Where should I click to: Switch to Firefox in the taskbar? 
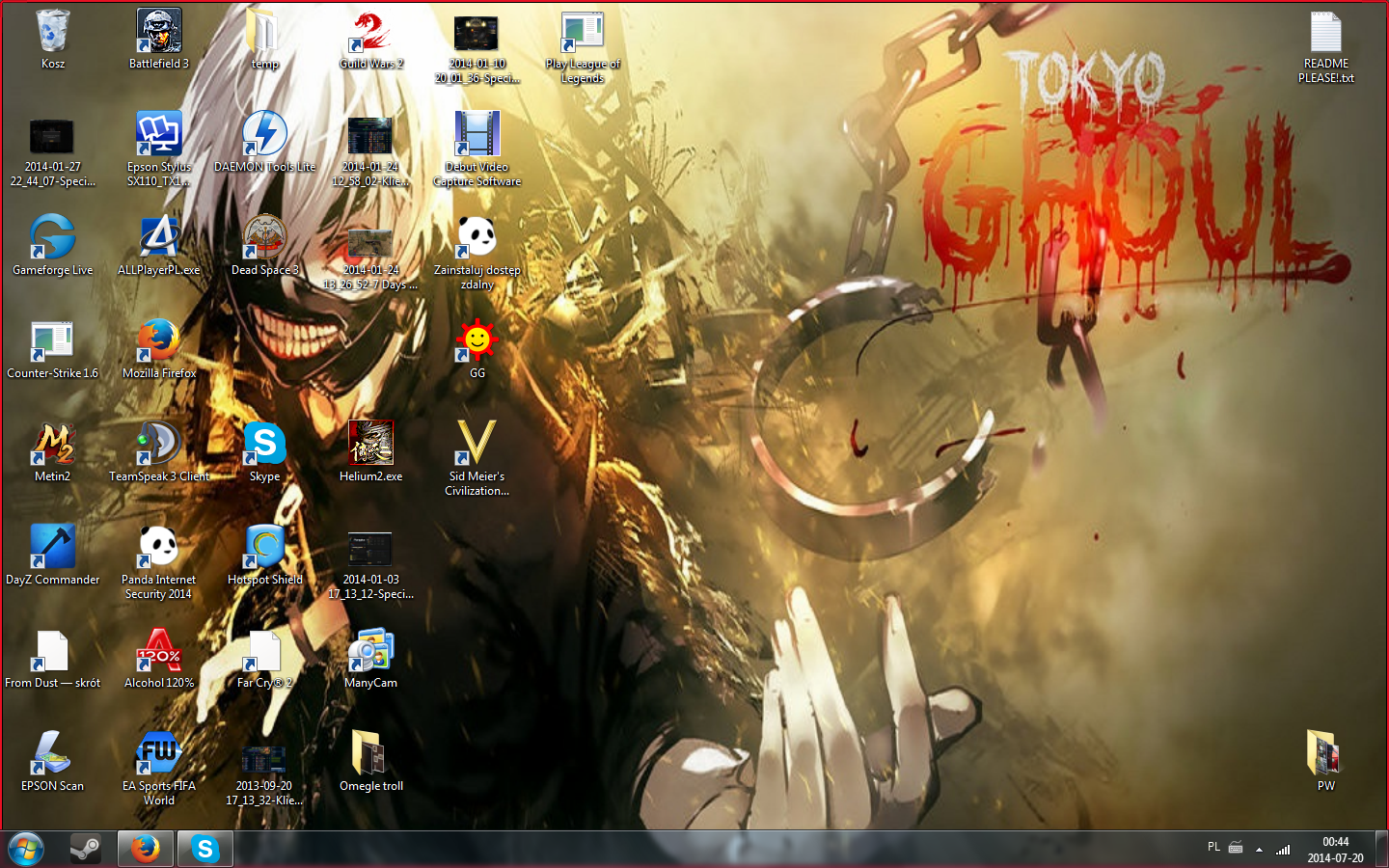point(146,850)
